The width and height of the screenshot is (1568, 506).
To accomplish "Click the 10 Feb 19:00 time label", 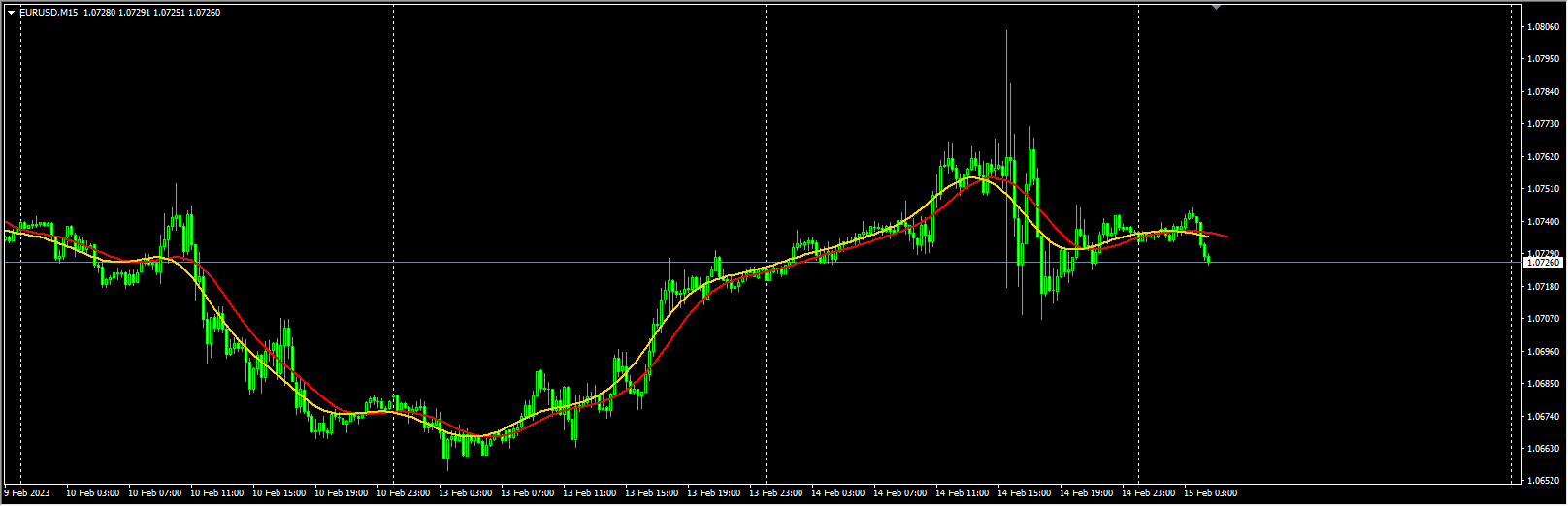I will pos(342,493).
